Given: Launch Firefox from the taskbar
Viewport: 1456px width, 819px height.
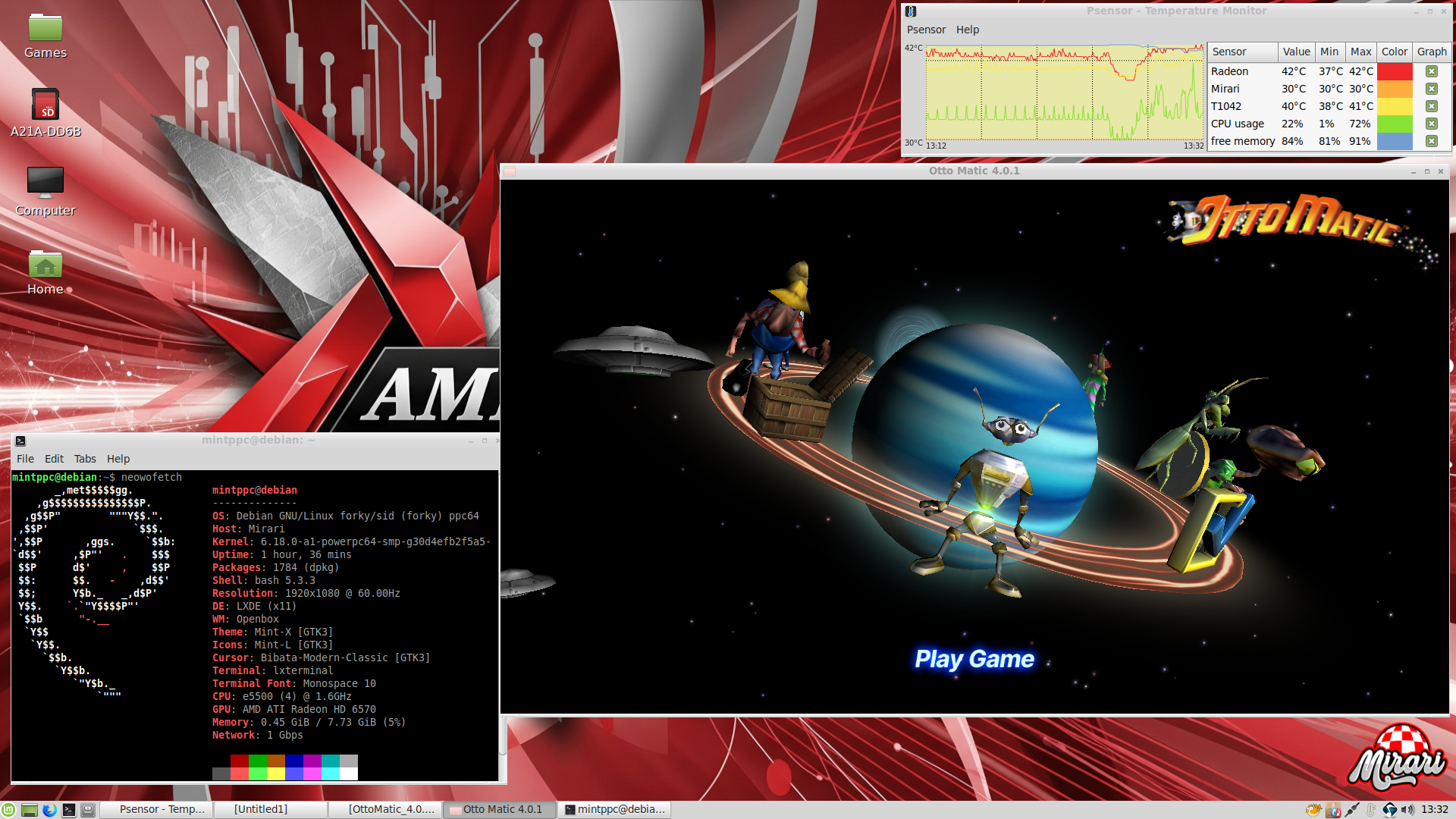Looking at the screenshot, I should 49,810.
